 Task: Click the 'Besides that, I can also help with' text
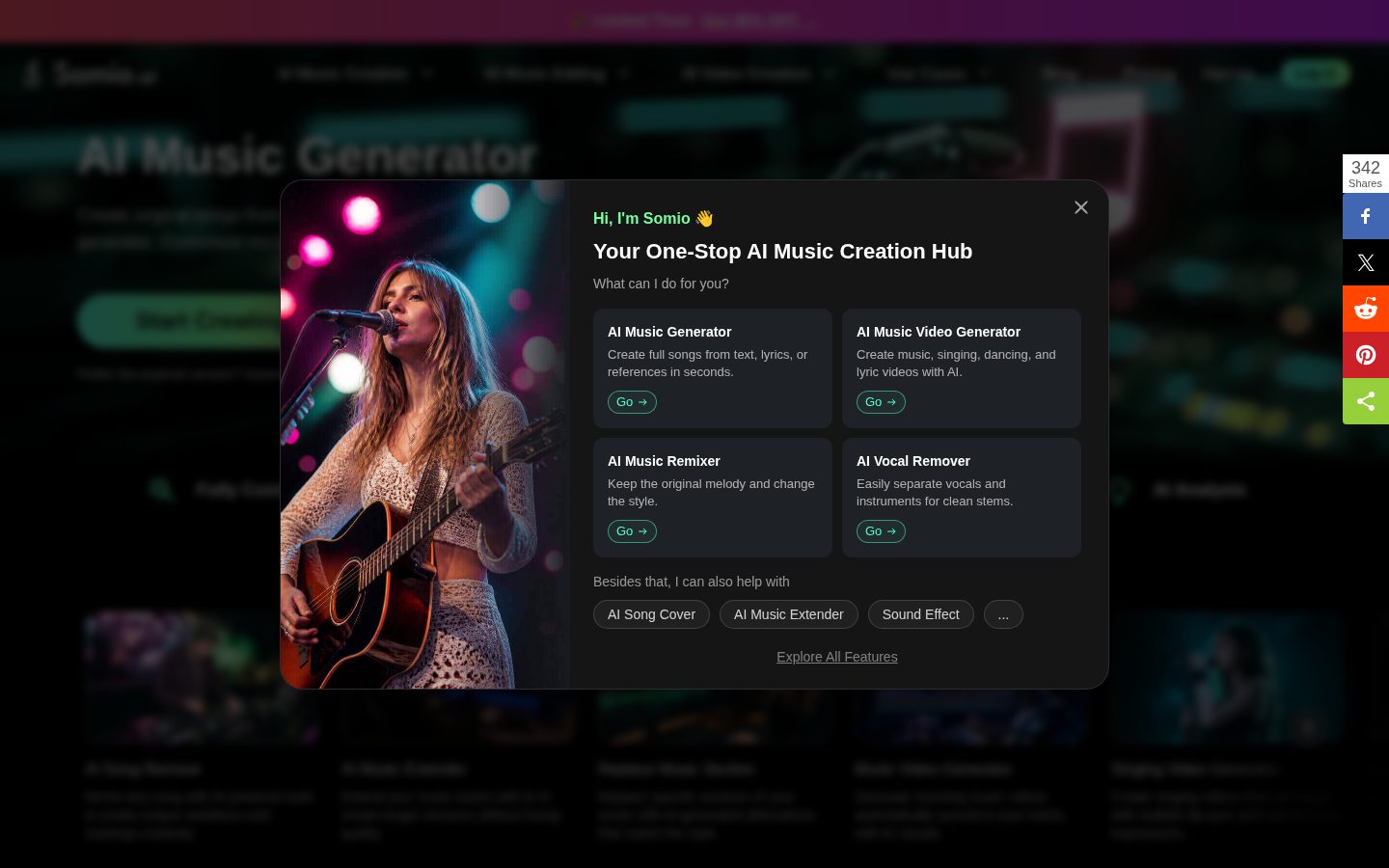point(692,582)
